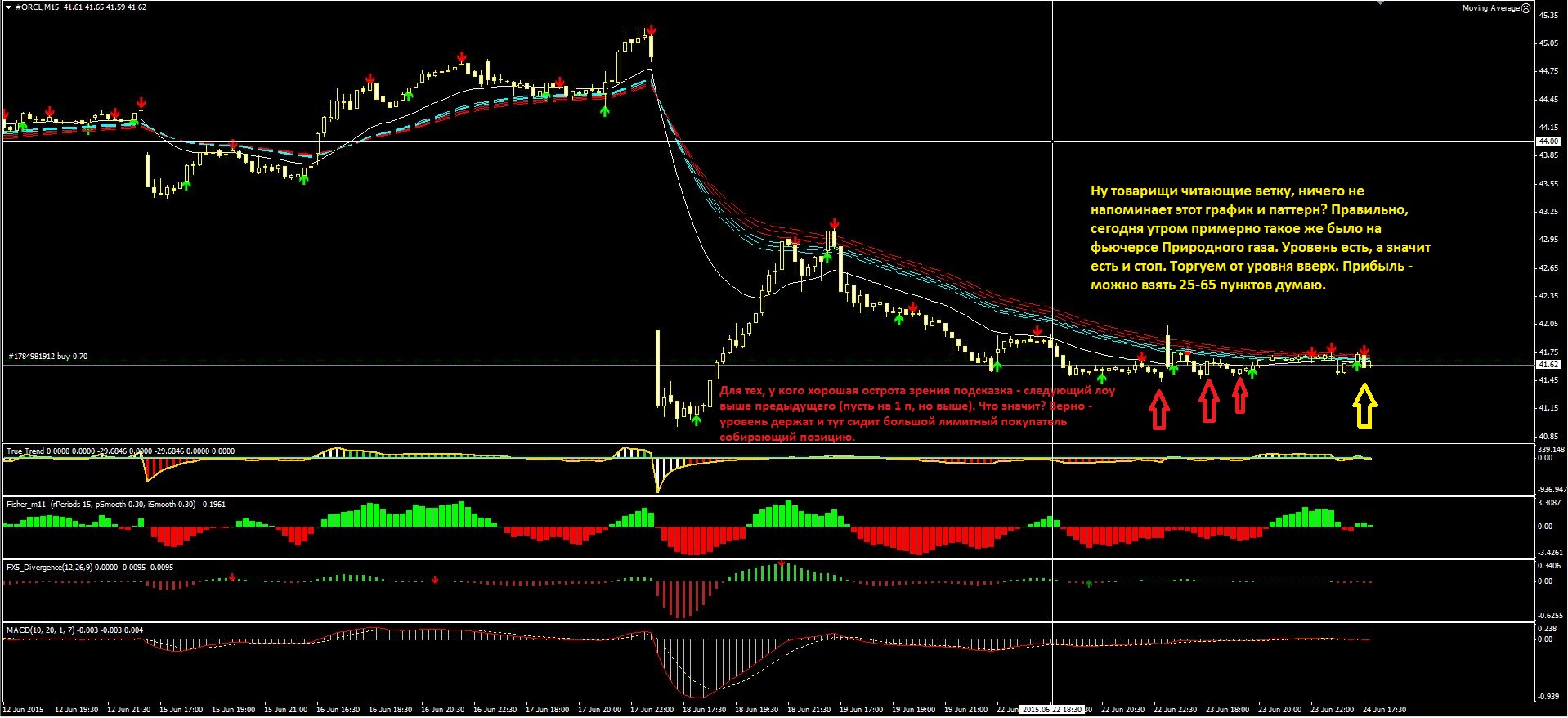
Task: Click the red arrow marker atop the FX5_Divergence peak
Action: click(x=782, y=563)
